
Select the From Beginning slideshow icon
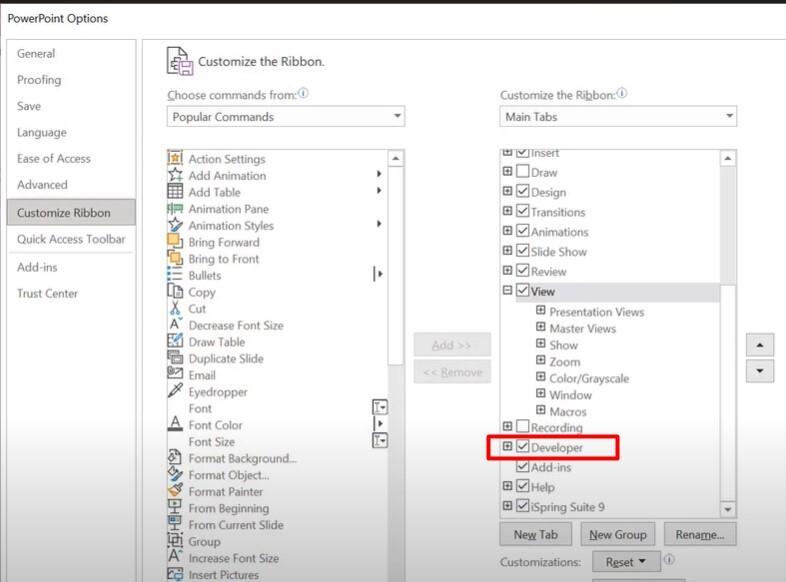(x=175, y=507)
